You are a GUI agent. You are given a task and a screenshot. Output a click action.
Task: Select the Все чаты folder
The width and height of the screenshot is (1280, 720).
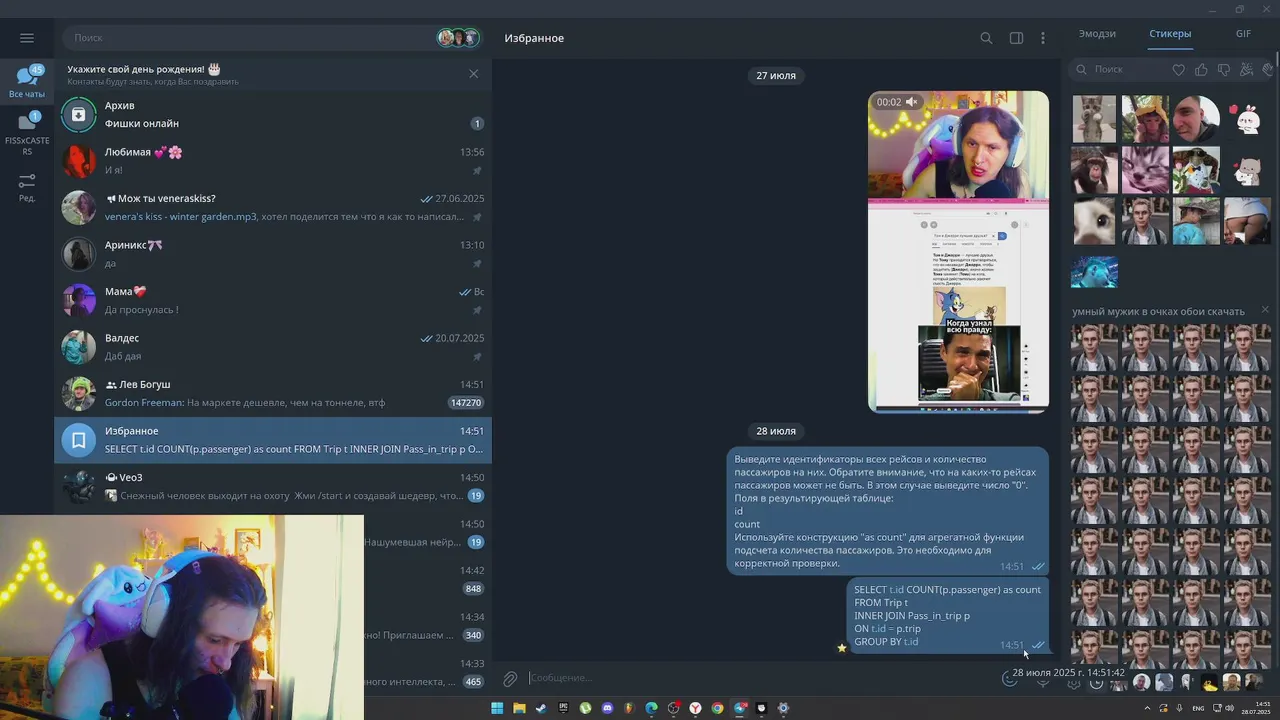click(x=27, y=82)
